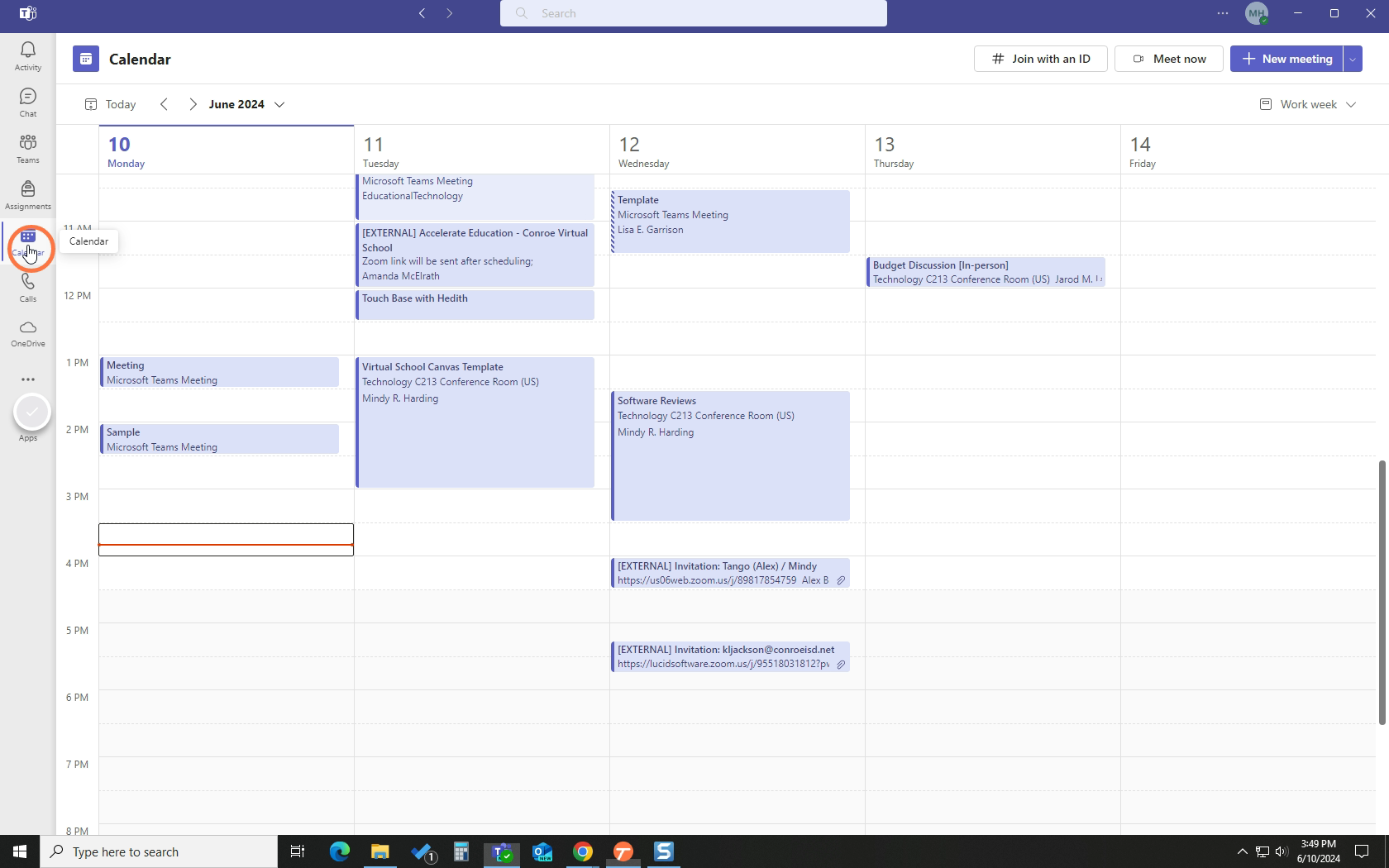Image resolution: width=1389 pixels, height=868 pixels.
Task: Open Outlook from the taskbar
Action: coord(542,851)
